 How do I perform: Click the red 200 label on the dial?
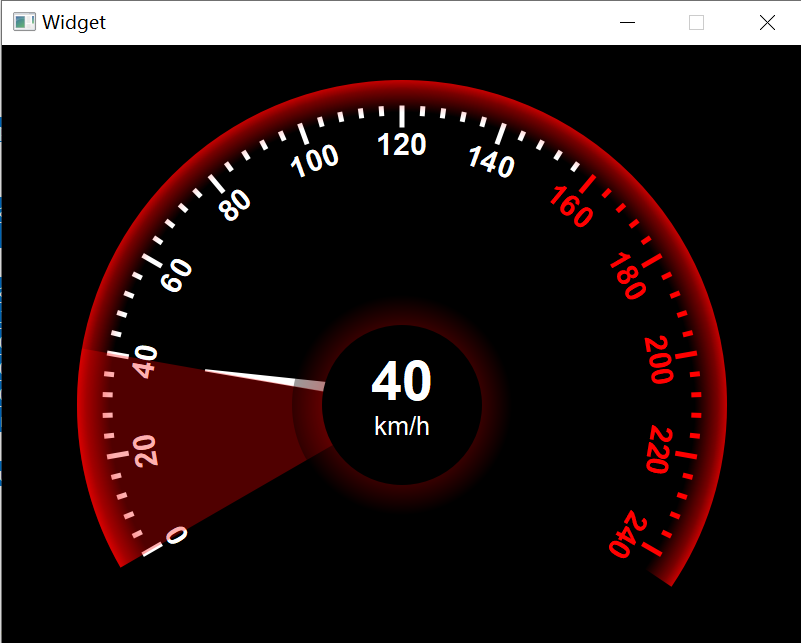point(659,360)
